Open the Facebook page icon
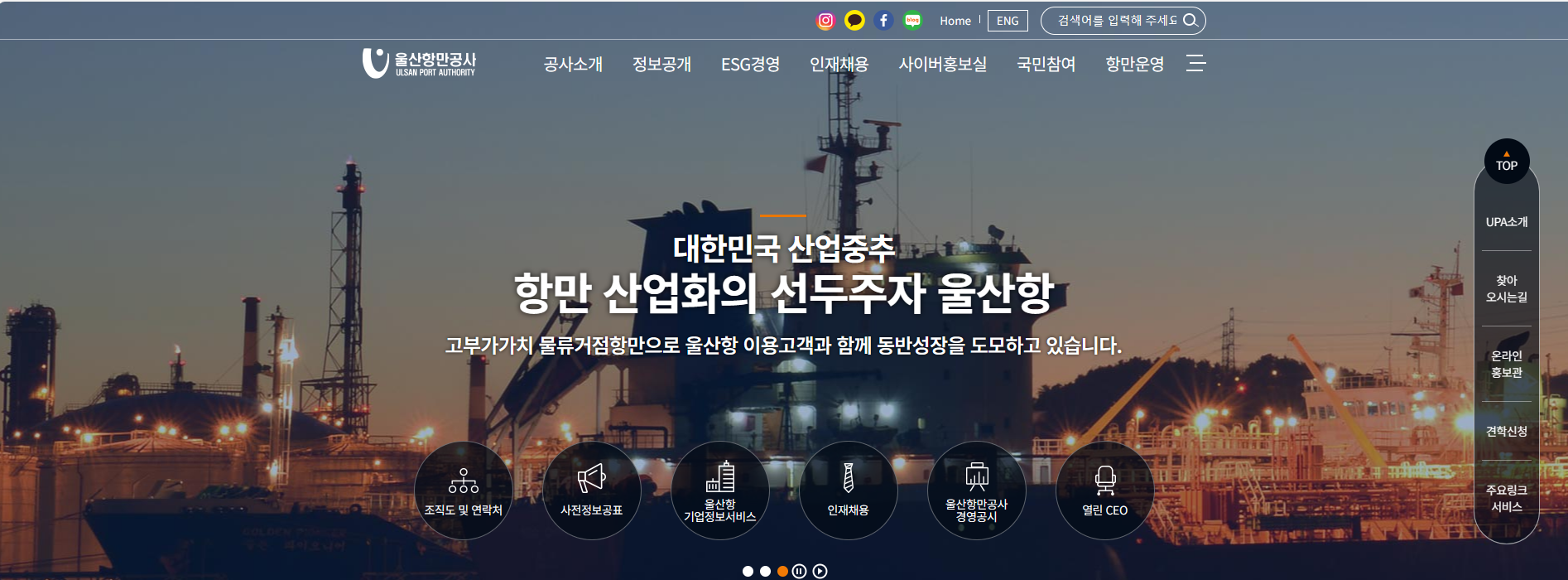The image size is (1568, 580). pos(883,21)
